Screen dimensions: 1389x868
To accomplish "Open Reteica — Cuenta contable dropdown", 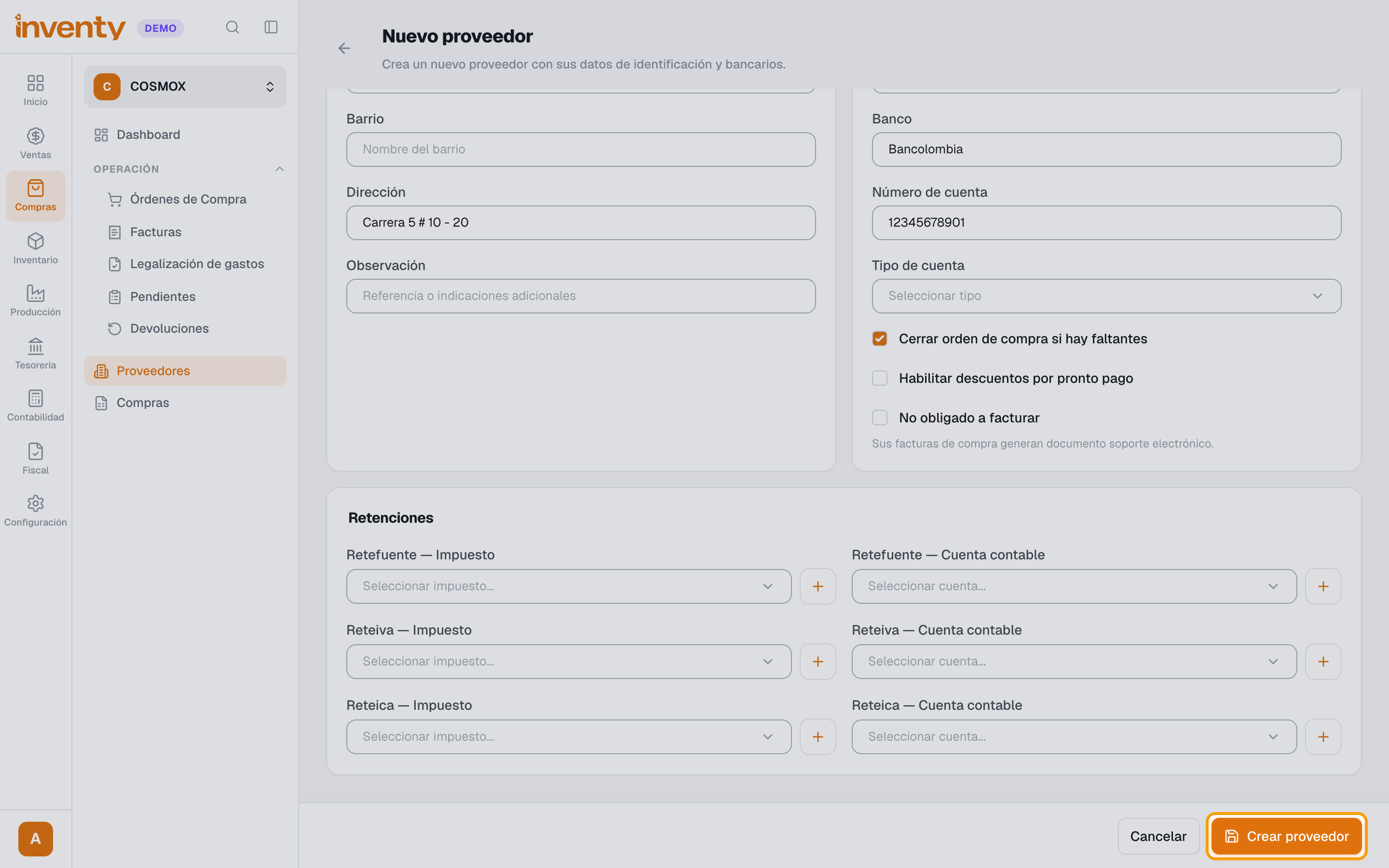I will click(1074, 736).
